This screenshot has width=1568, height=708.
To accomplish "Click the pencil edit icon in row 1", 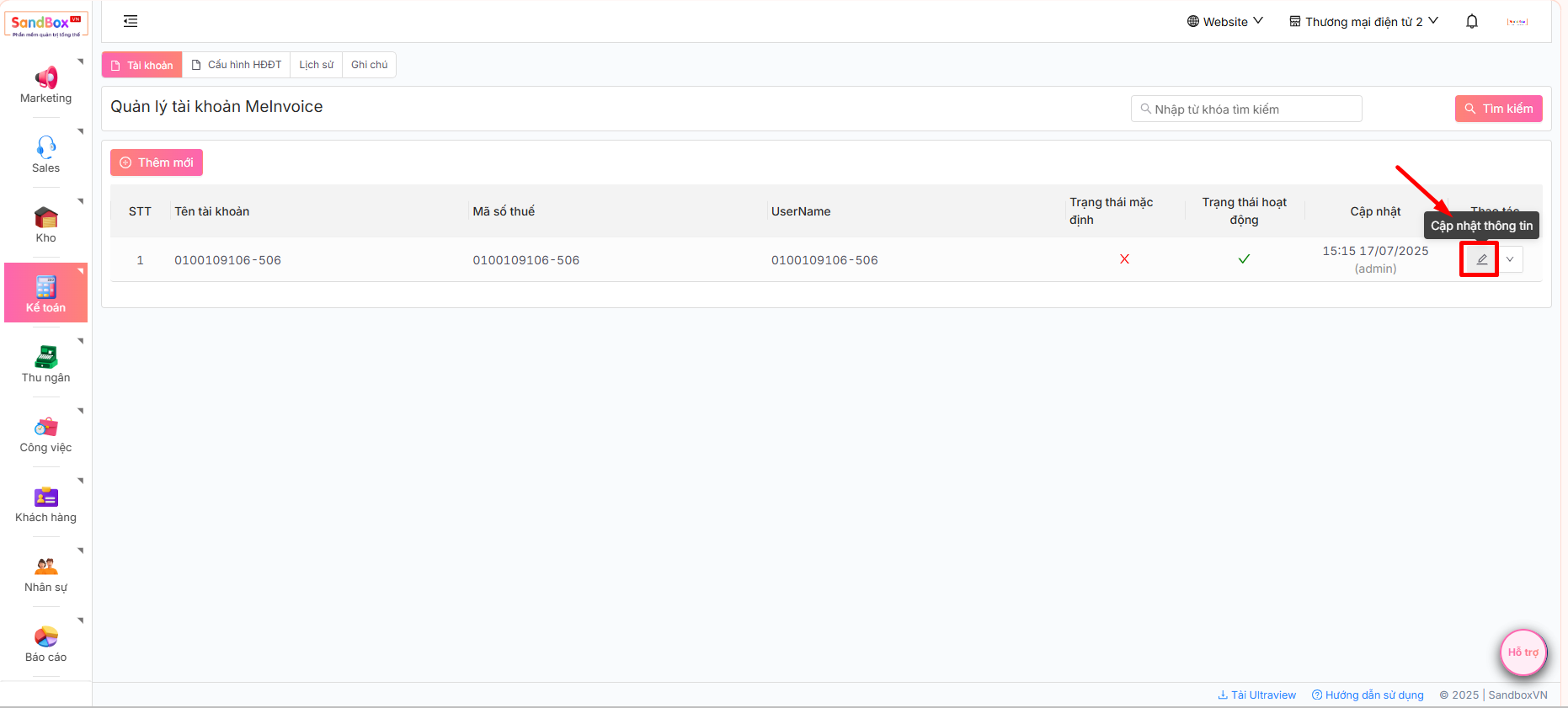I will 1481,259.
